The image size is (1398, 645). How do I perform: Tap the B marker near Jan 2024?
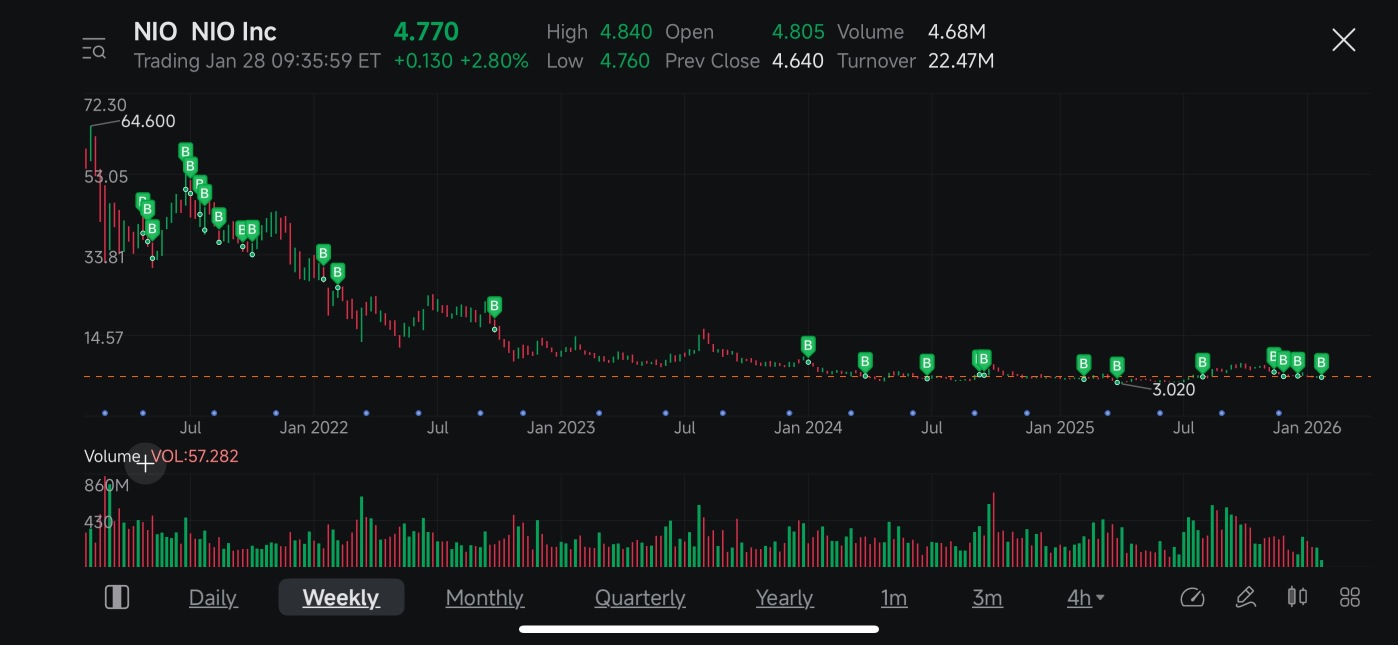[808, 346]
